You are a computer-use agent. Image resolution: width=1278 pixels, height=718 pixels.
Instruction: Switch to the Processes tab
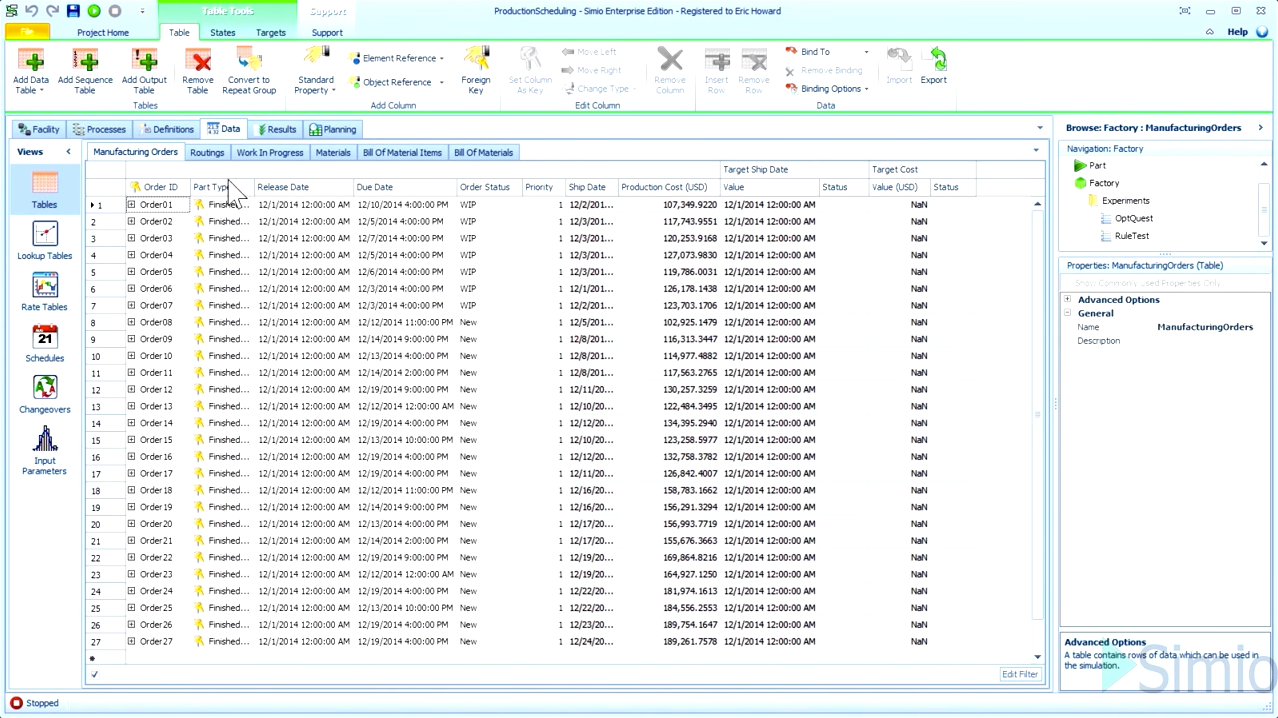[x=99, y=129]
